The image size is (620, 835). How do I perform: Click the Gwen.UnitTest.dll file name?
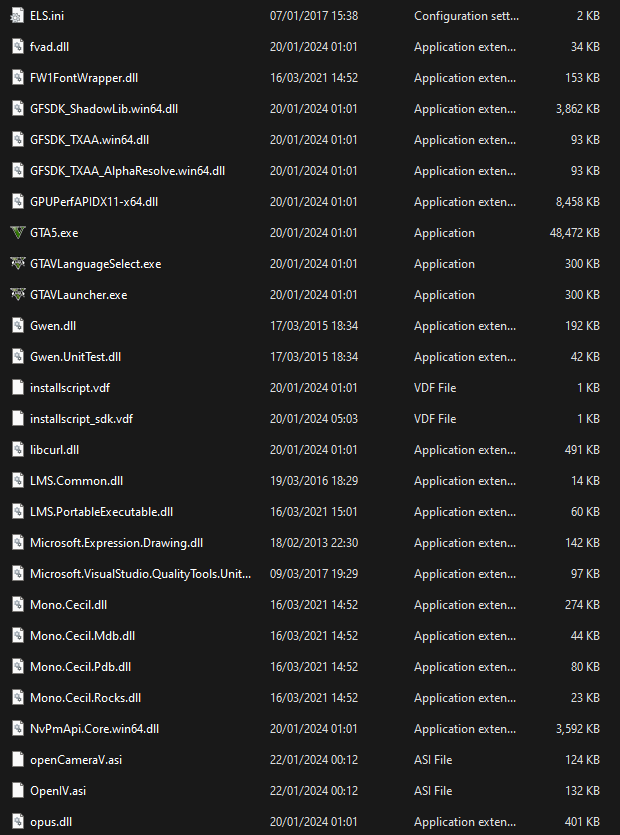click(76, 357)
